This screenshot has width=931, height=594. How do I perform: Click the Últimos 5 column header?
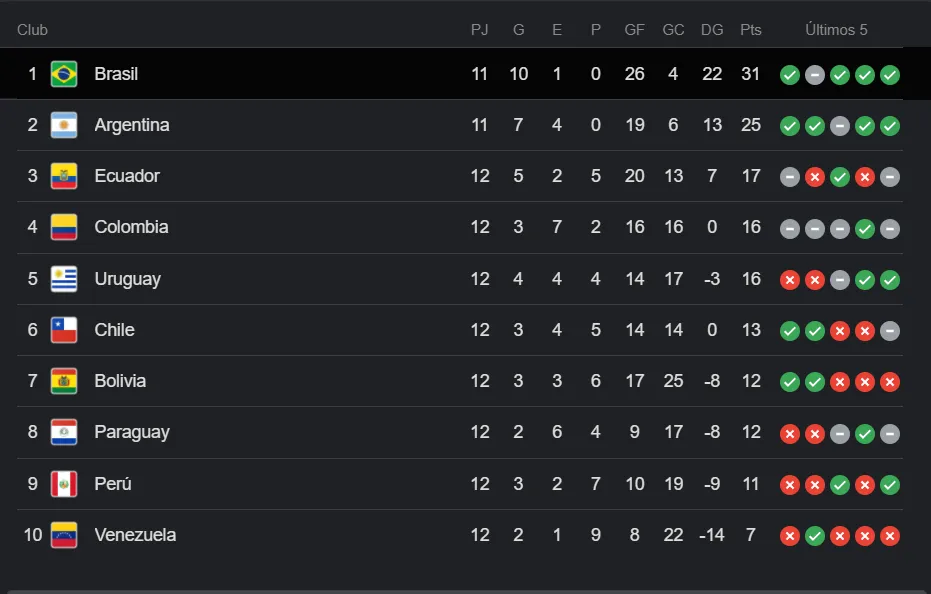coord(836,30)
